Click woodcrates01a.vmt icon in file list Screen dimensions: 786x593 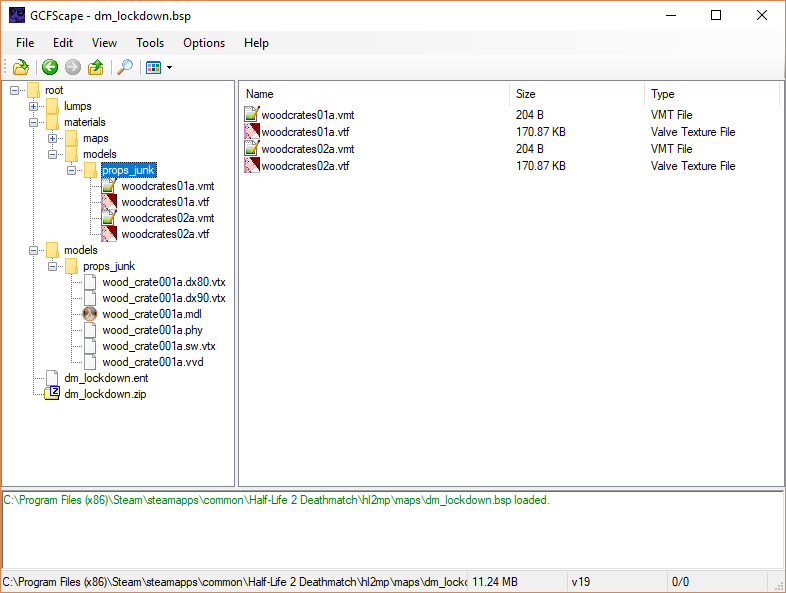[x=252, y=115]
